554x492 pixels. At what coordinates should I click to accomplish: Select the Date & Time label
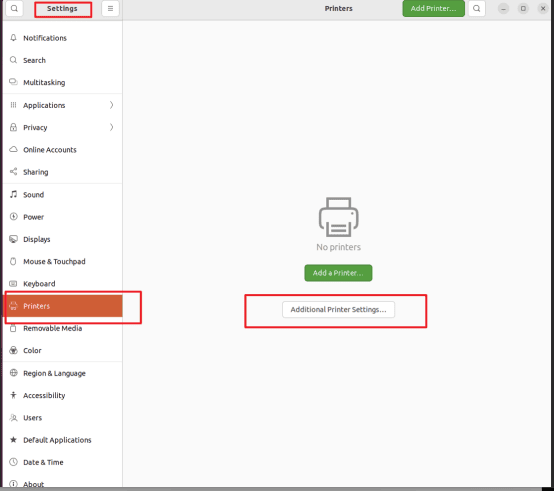click(x=43, y=462)
